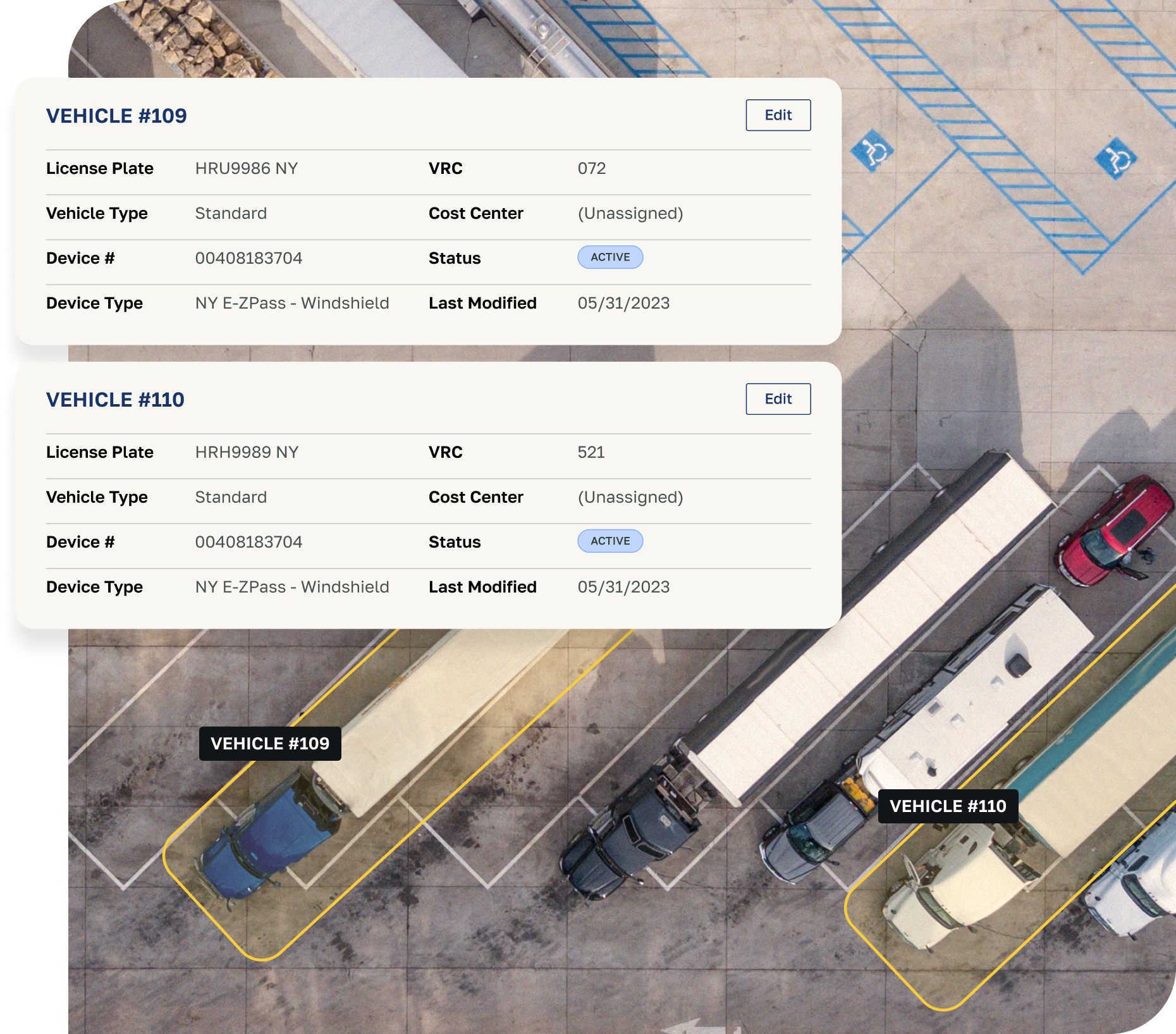The width and height of the screenshot is (1176, 1034).
Task: Select the ACTIVE status badge for Vehicle #109
Action: [610, 257]
